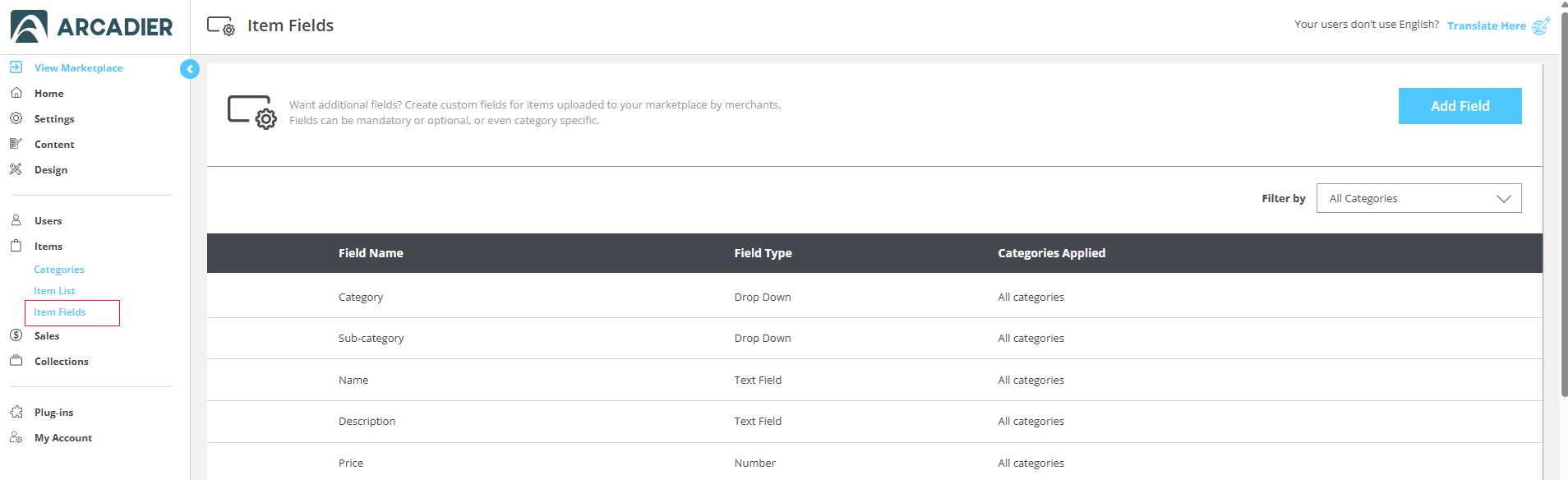Collapse sidebar with blue chevron button
1568x480 pixels.
tap(190, 69)
